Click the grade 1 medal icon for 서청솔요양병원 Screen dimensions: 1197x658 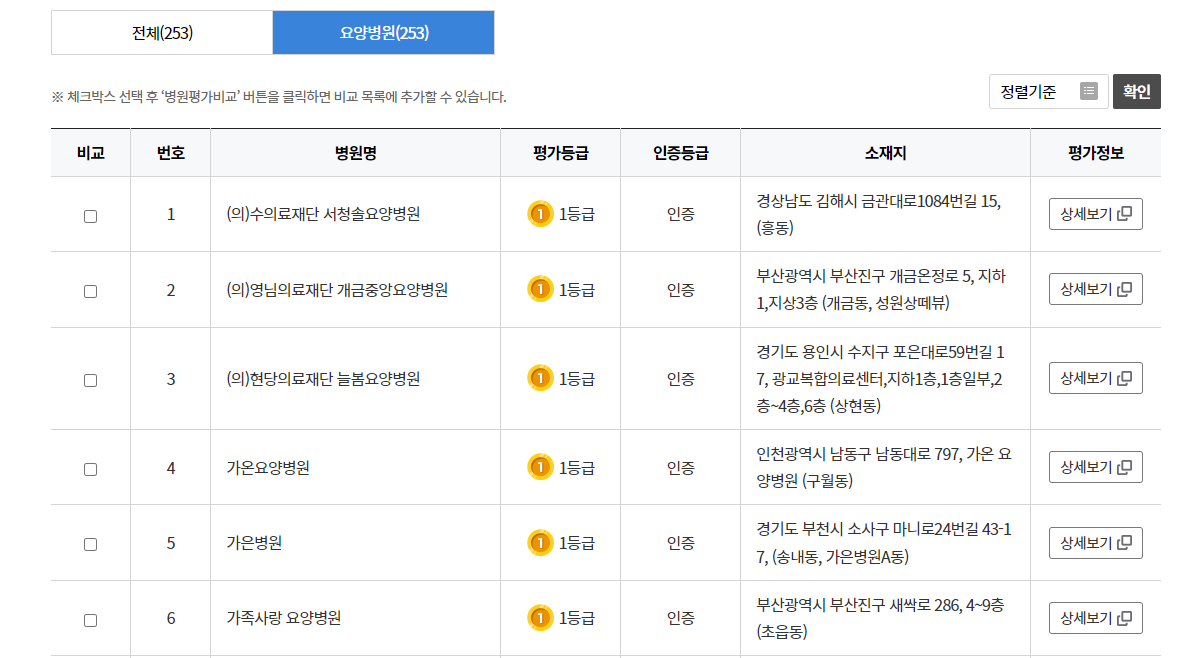[x=540, y=214]
